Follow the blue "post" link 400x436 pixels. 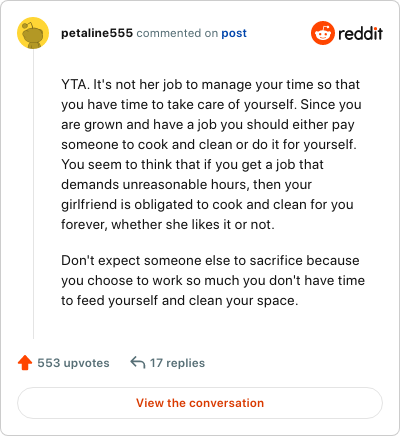(234, 33)
